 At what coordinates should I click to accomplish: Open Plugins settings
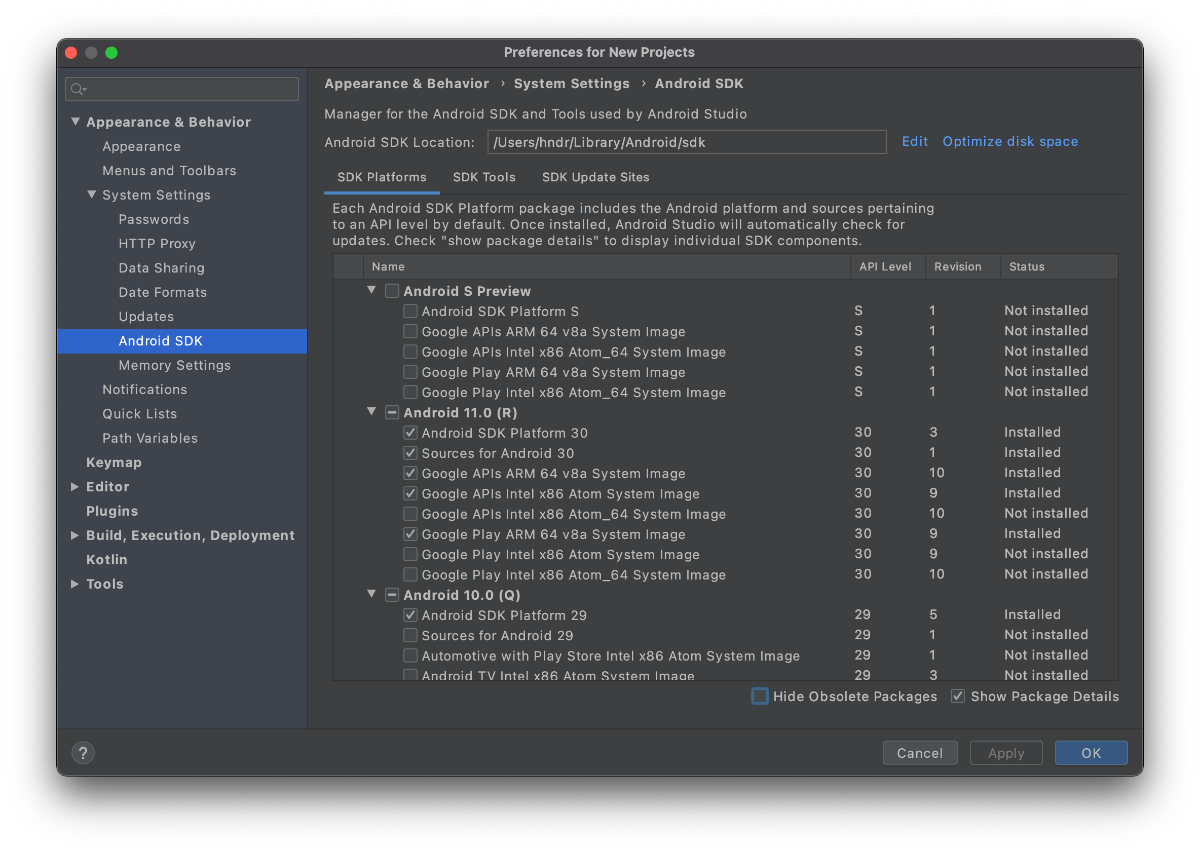coord(112,511)
